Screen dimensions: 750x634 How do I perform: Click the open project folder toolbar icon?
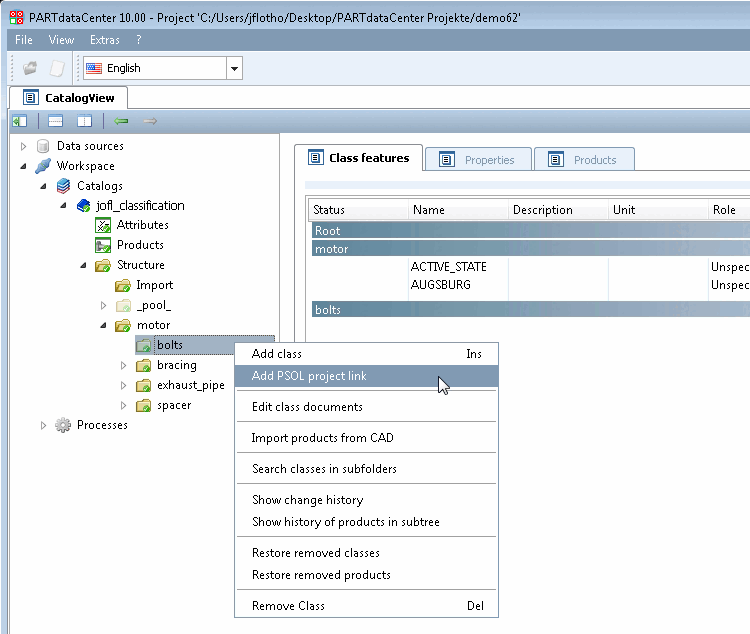(x=30, y=68)
